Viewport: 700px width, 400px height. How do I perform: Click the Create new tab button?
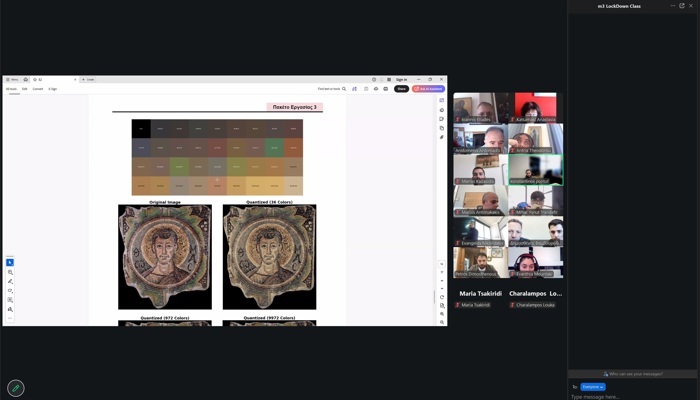88,79
